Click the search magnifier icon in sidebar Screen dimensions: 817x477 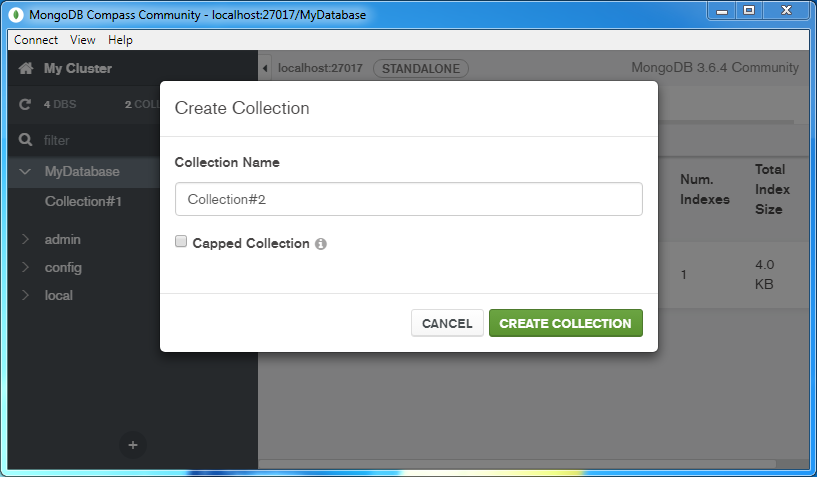point(25,140)
